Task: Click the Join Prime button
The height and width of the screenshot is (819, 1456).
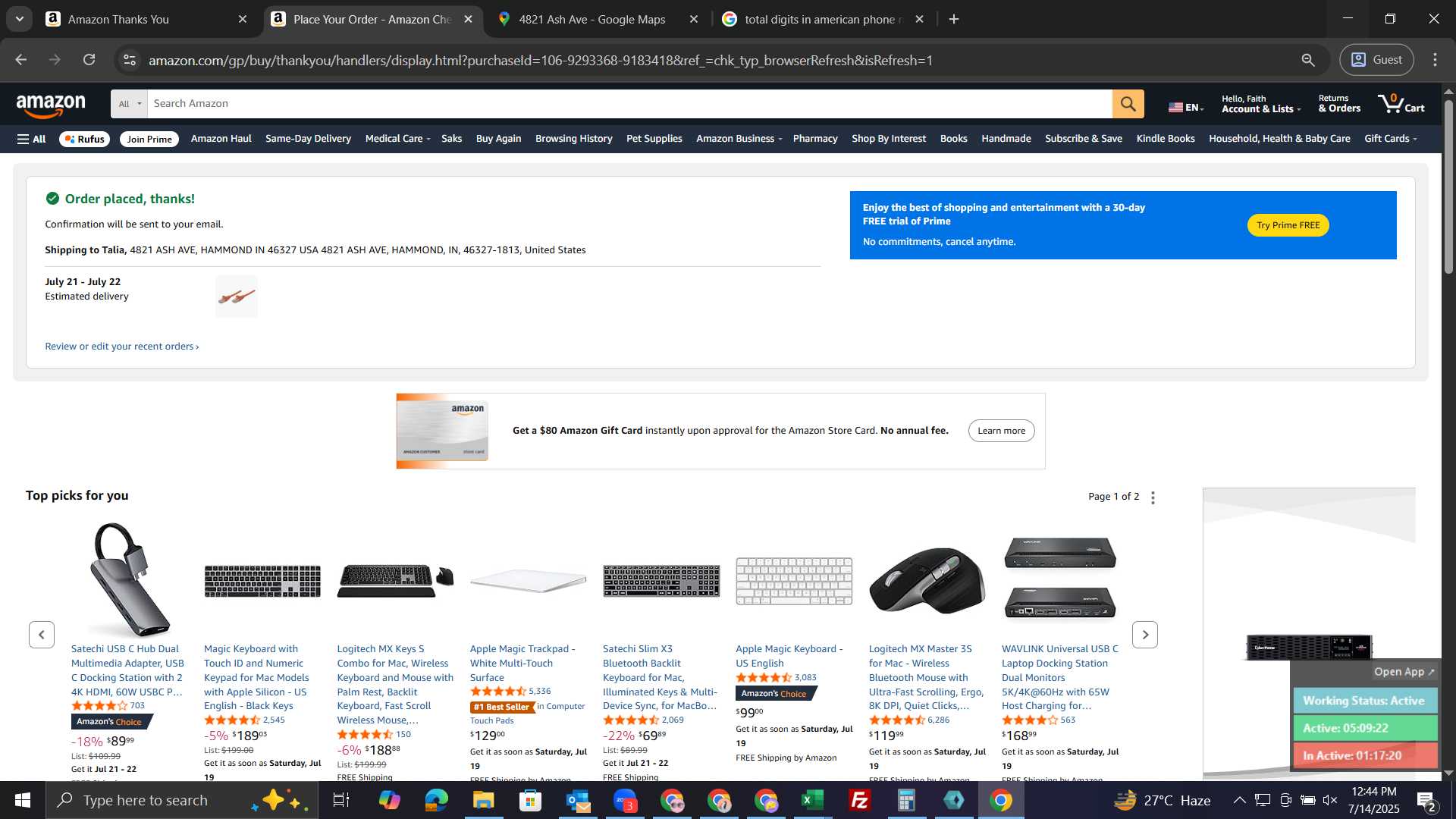Action: tap(149, 139)
